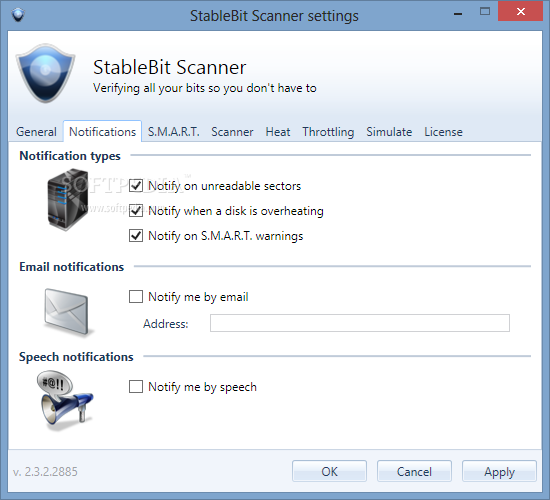
Task: Click the megaphone speech icon
Action: (x=65, y=400)
